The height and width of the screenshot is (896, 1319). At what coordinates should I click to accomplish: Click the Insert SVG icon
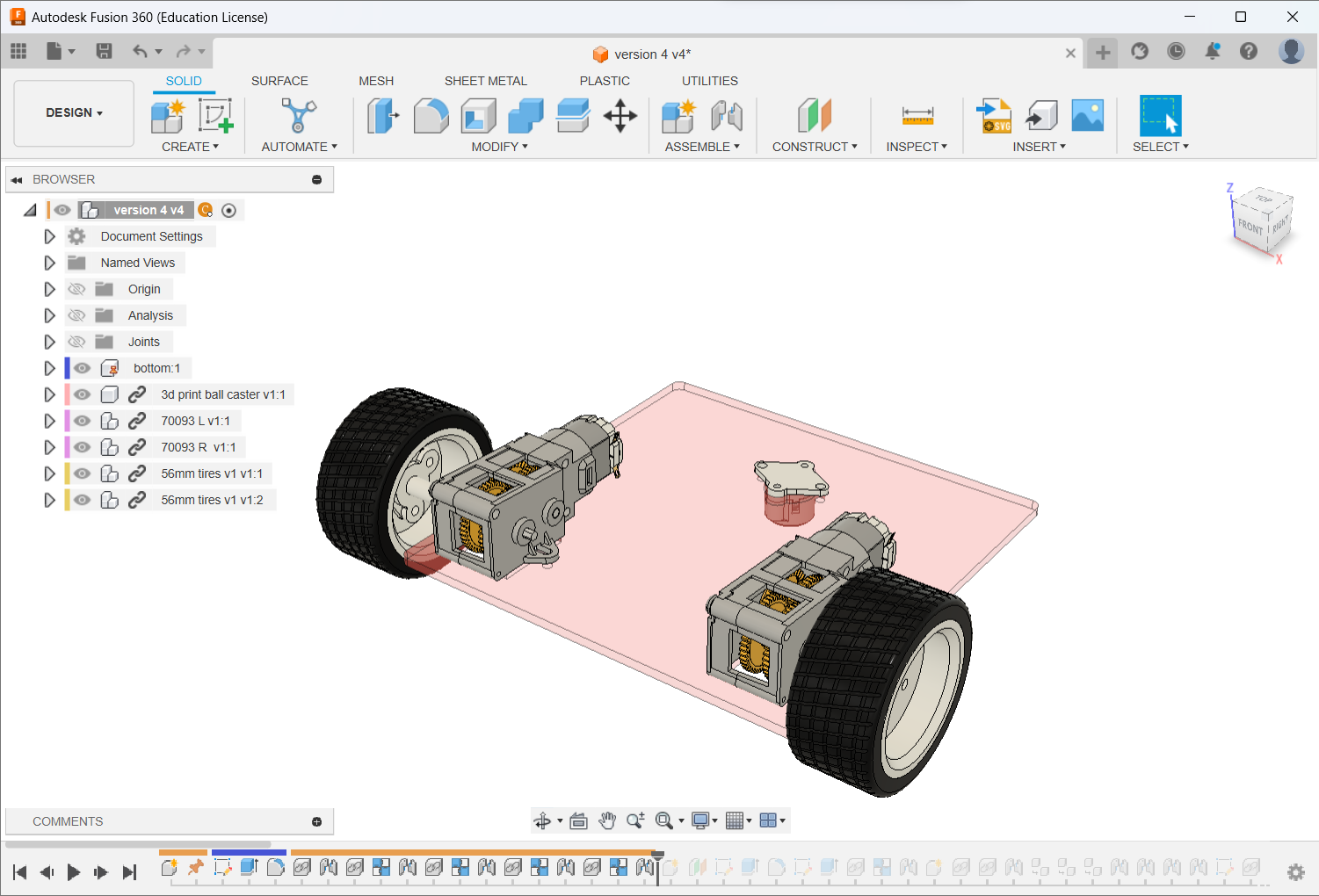pyautogui.click(x=994, y=116)
